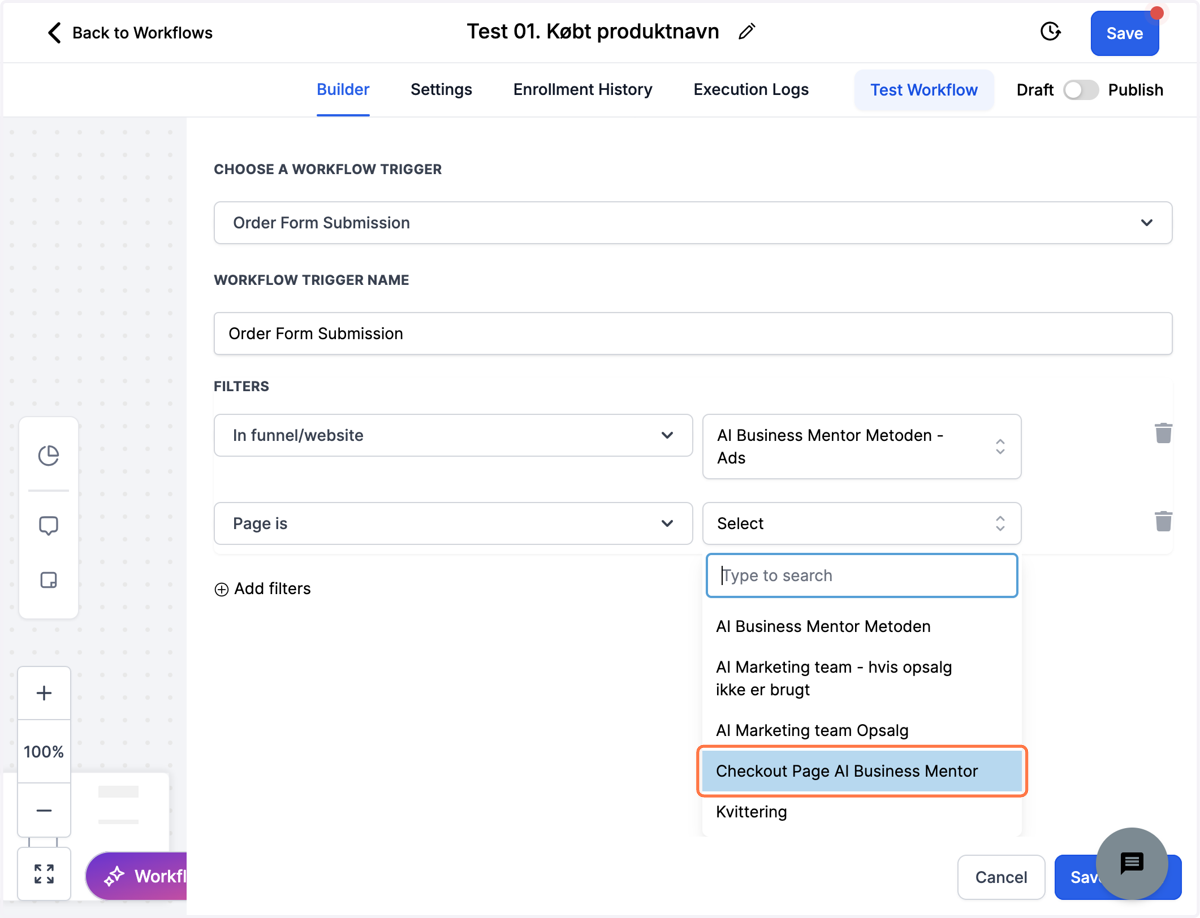Choose AI Marketing team Opsalg option
Screen dimensions: 1200x918
(x=862, y=731)
